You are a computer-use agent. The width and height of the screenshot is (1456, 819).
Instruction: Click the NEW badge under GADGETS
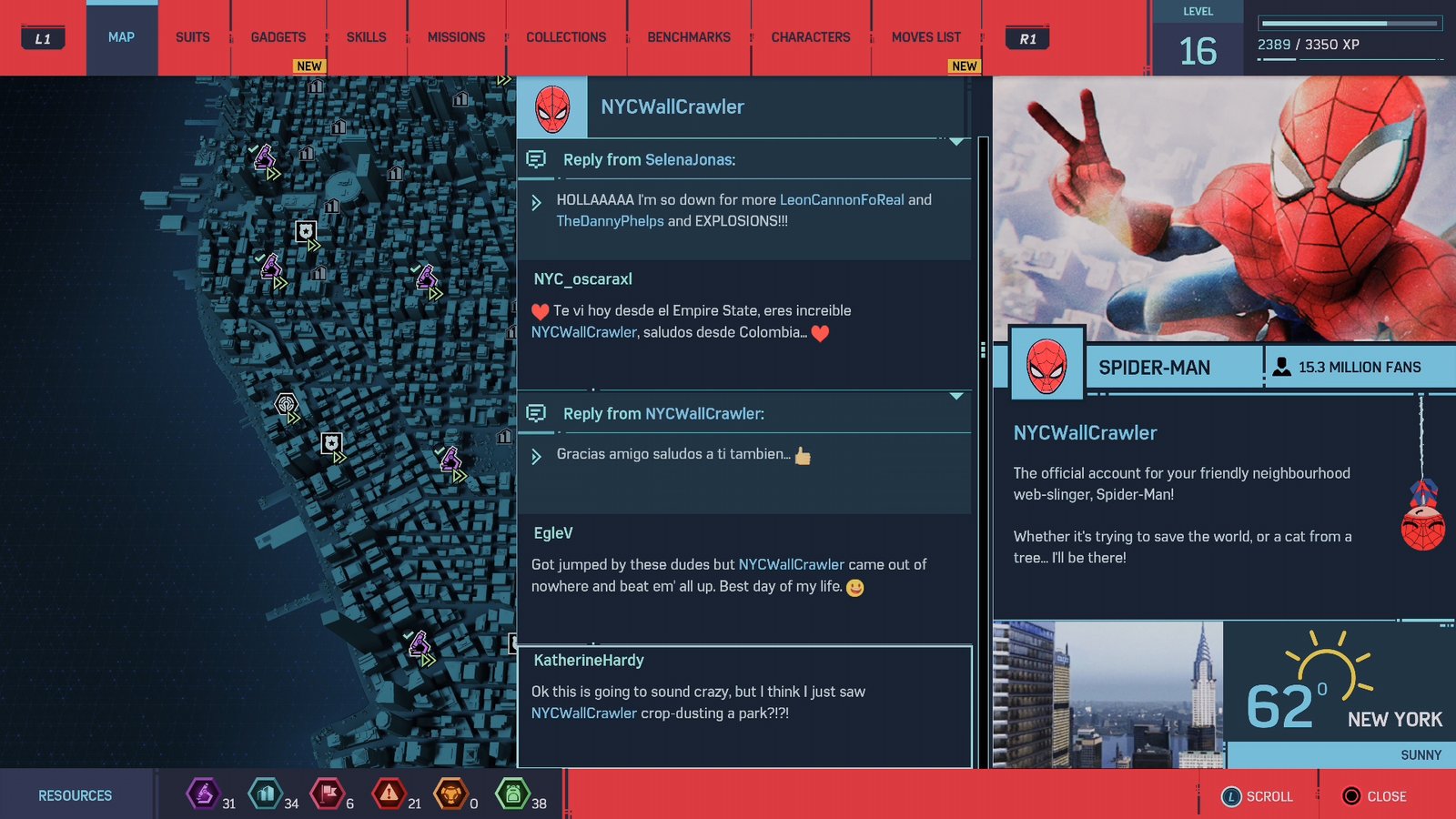(309, 66)
